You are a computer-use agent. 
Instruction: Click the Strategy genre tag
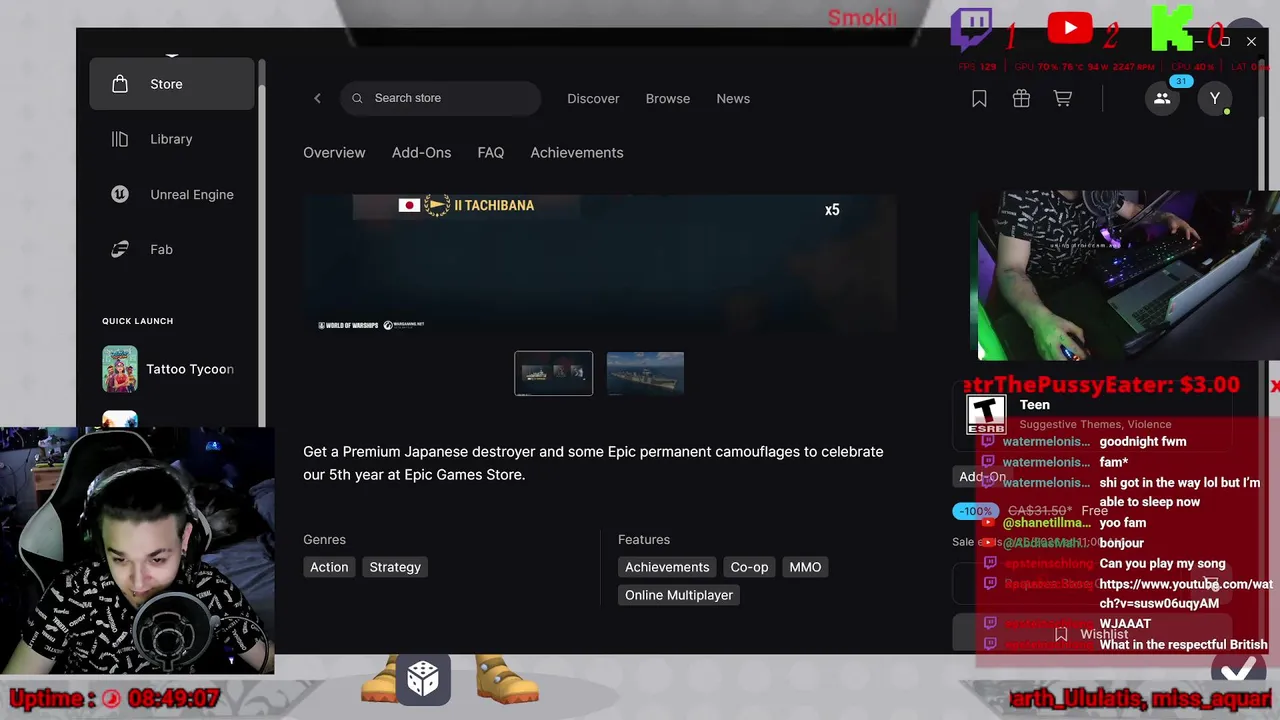pos(395,567)
